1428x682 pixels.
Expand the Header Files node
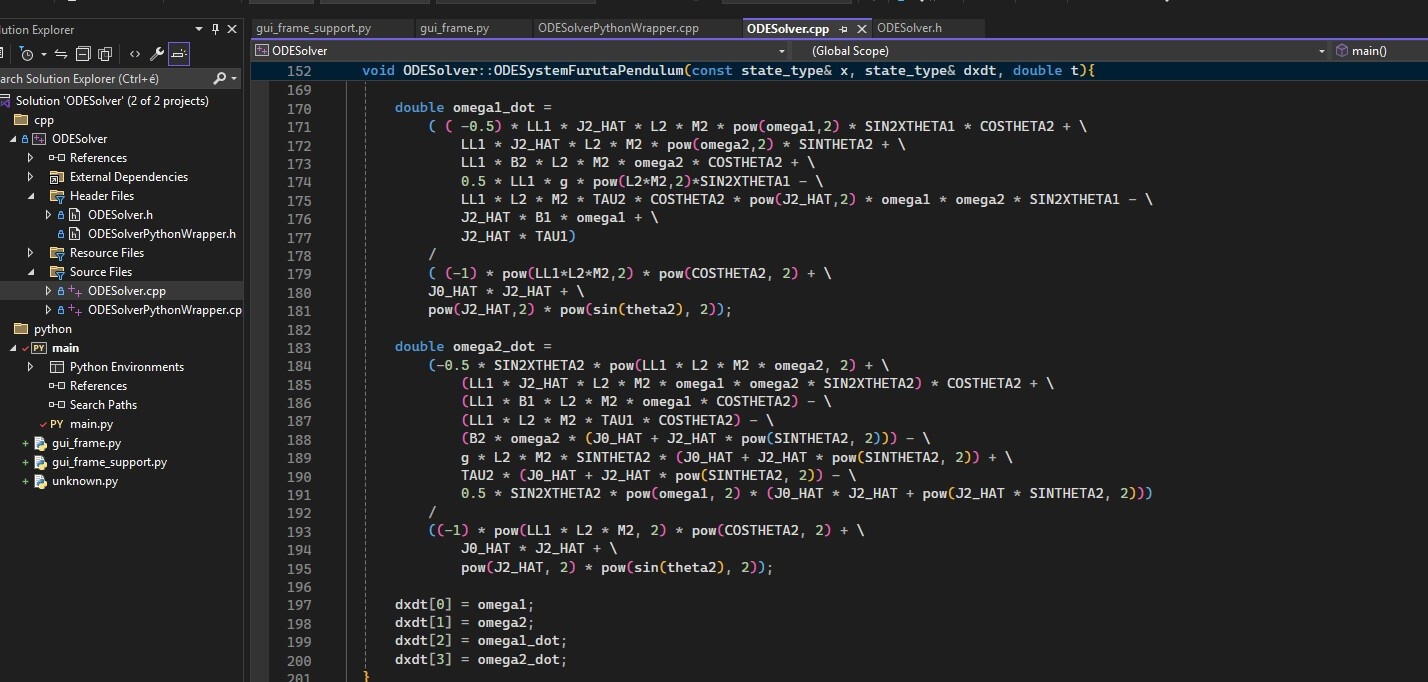[x=31, y=195]
